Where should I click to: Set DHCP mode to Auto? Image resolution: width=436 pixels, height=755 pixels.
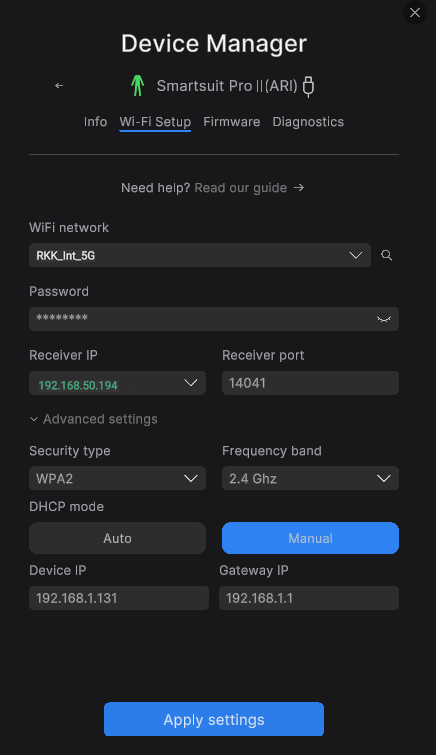click(118, 538)
